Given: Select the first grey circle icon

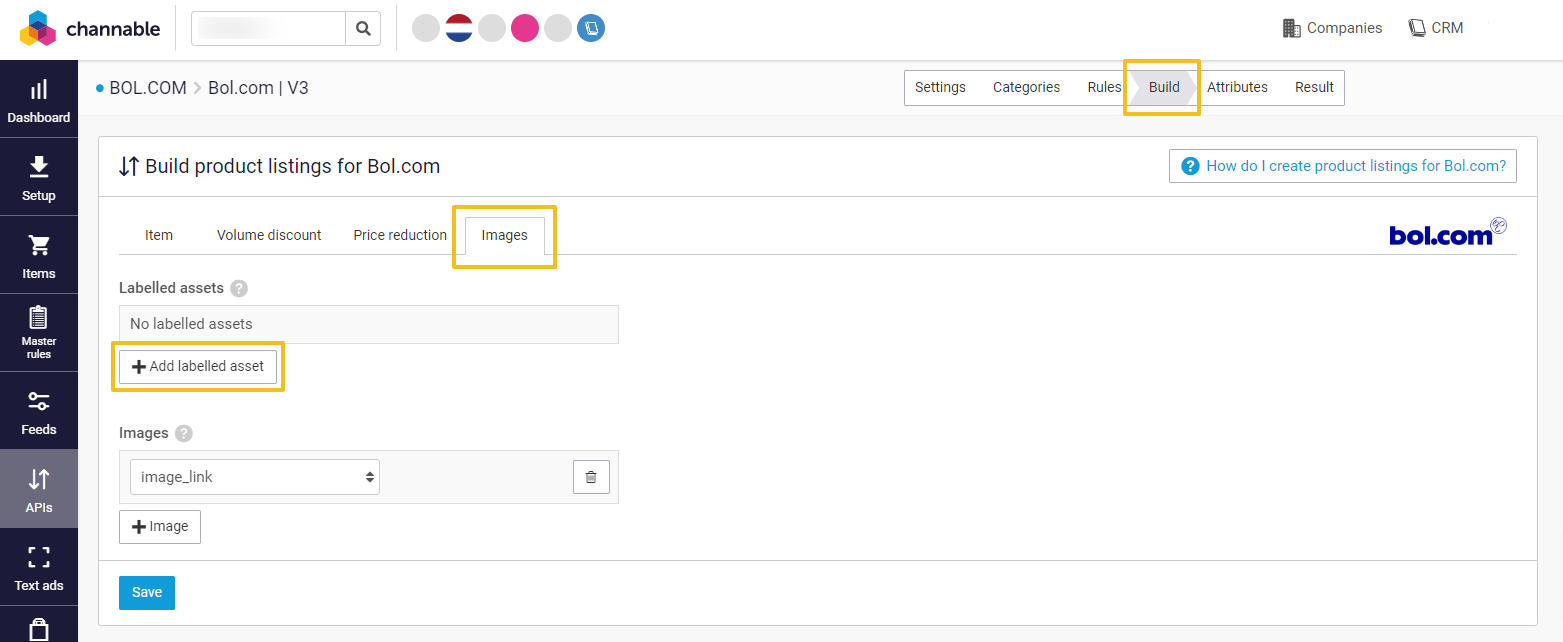Looking at the screenshot, I should point(426,28).
